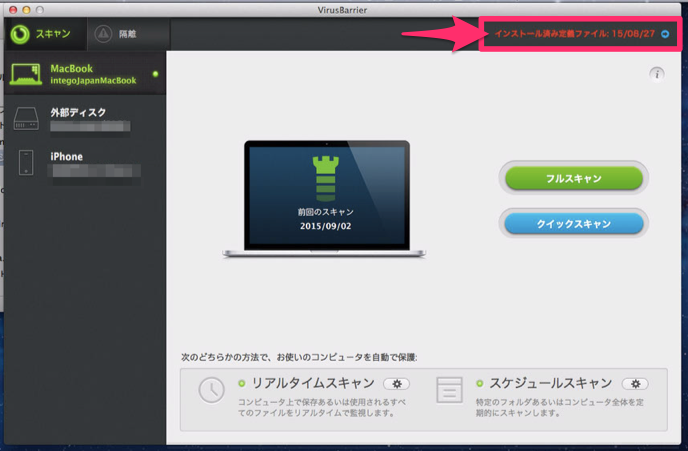
Task: Minimize the VirusBarrier window
Action: (x=26, y=10)
